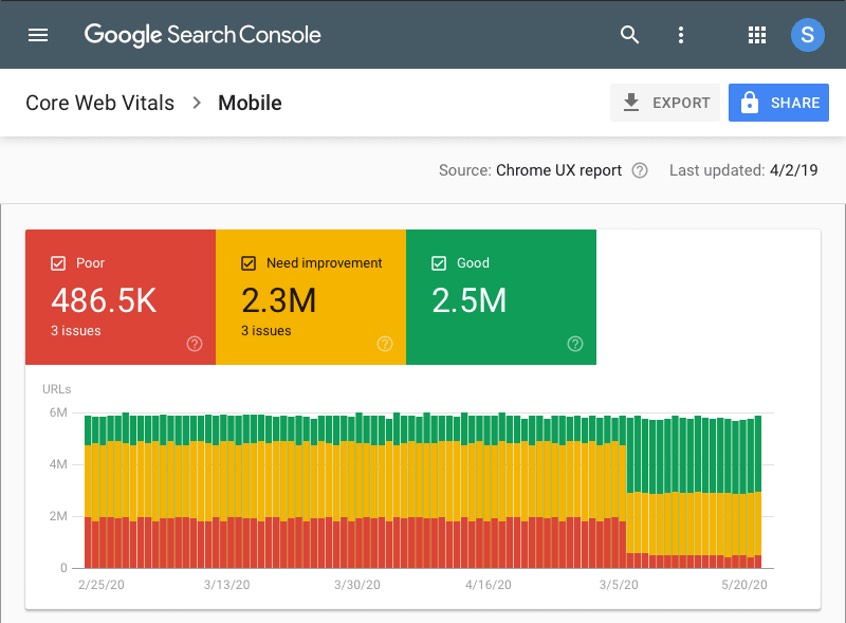
Task: Open help icon in the Good card
Action: [x=575, y=344]
